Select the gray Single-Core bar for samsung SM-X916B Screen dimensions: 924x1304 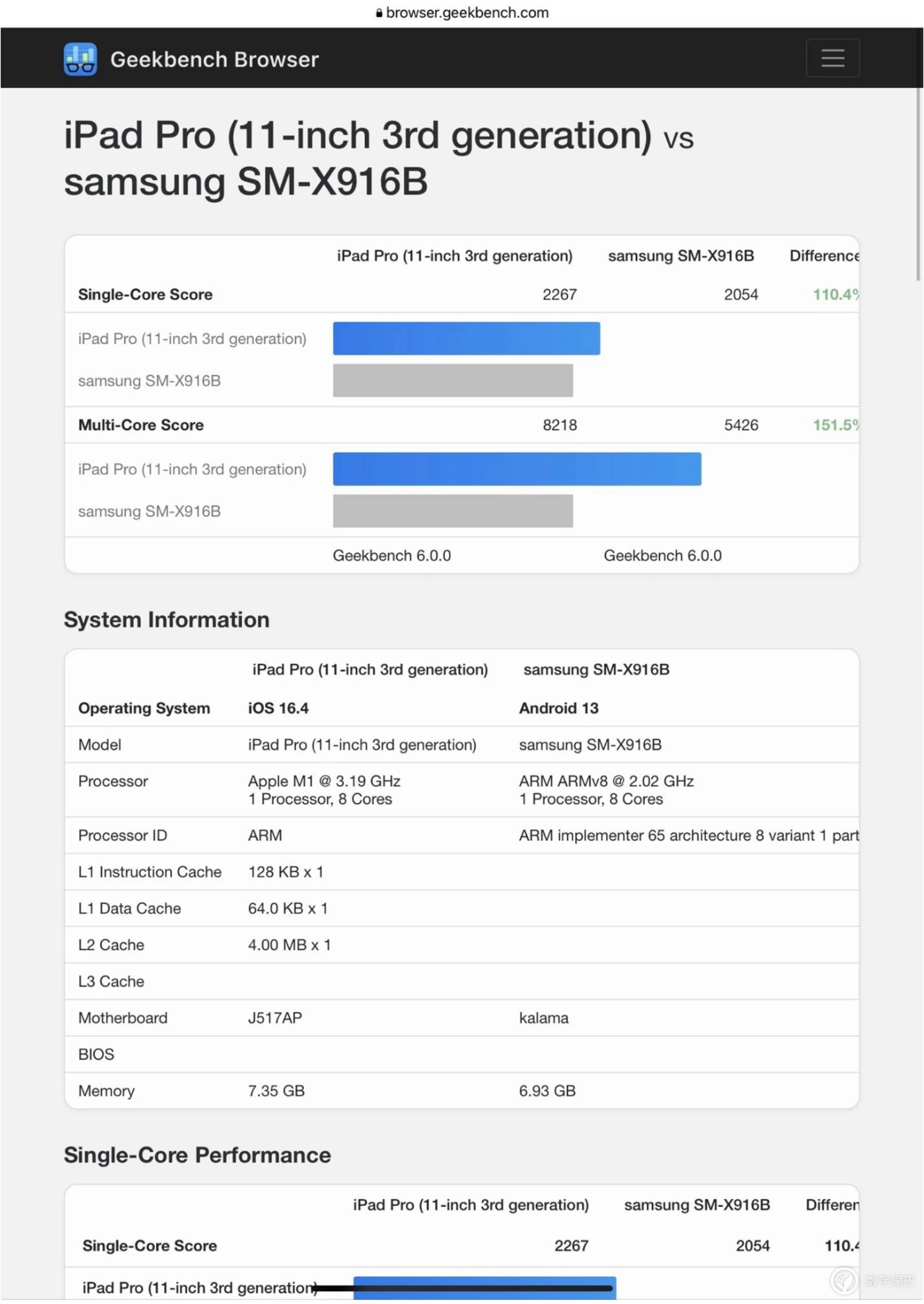click(x=452, y=380)
